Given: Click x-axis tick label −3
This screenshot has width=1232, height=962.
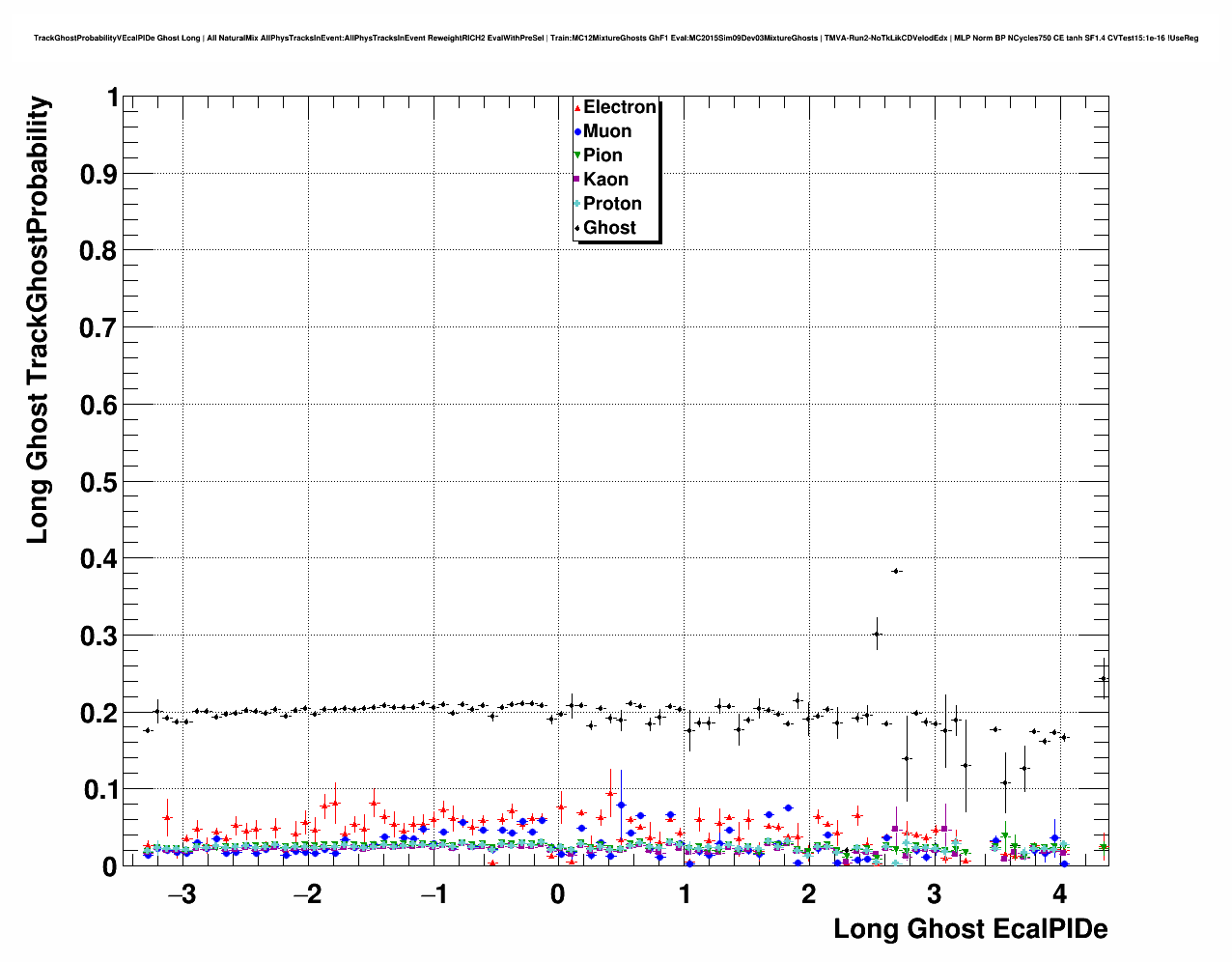Looking at the screenshot, I should click(181, 893).
